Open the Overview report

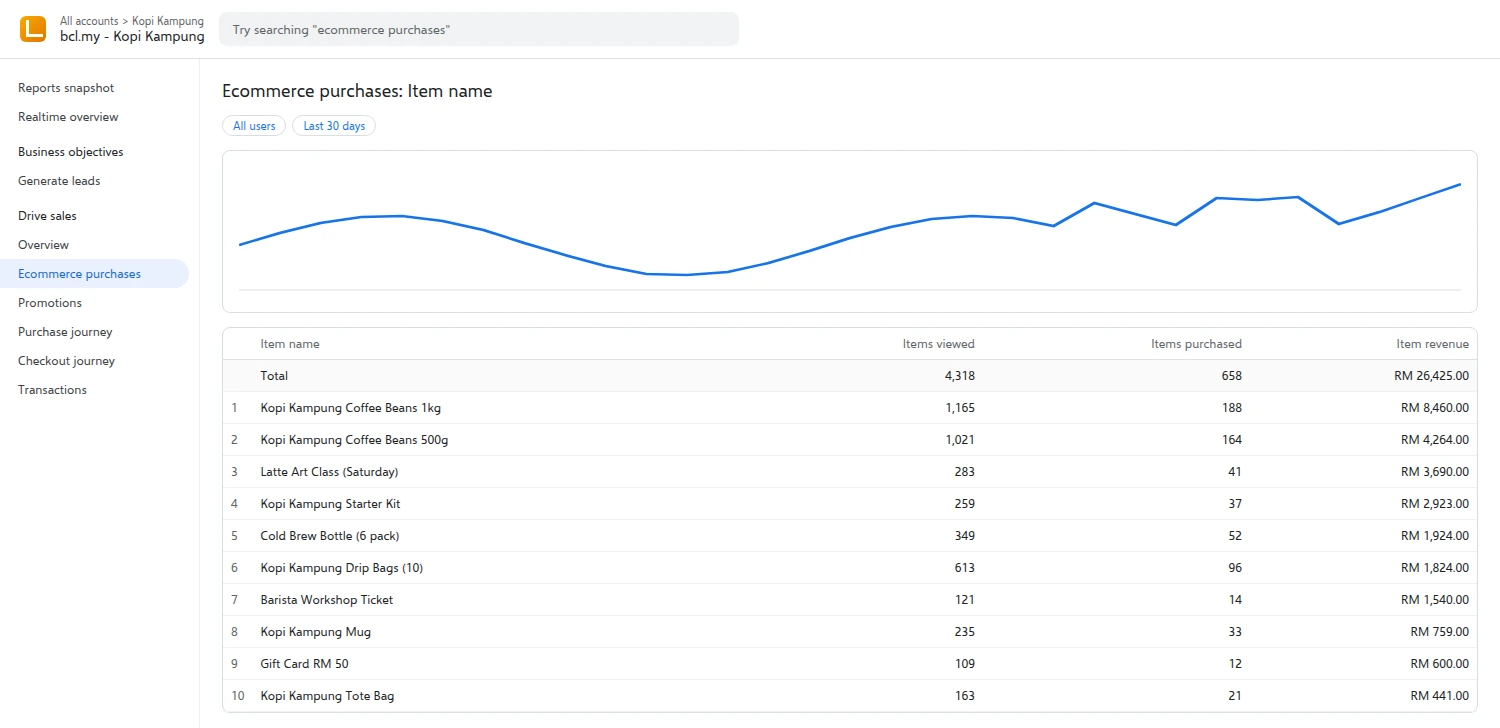point(43,245)
